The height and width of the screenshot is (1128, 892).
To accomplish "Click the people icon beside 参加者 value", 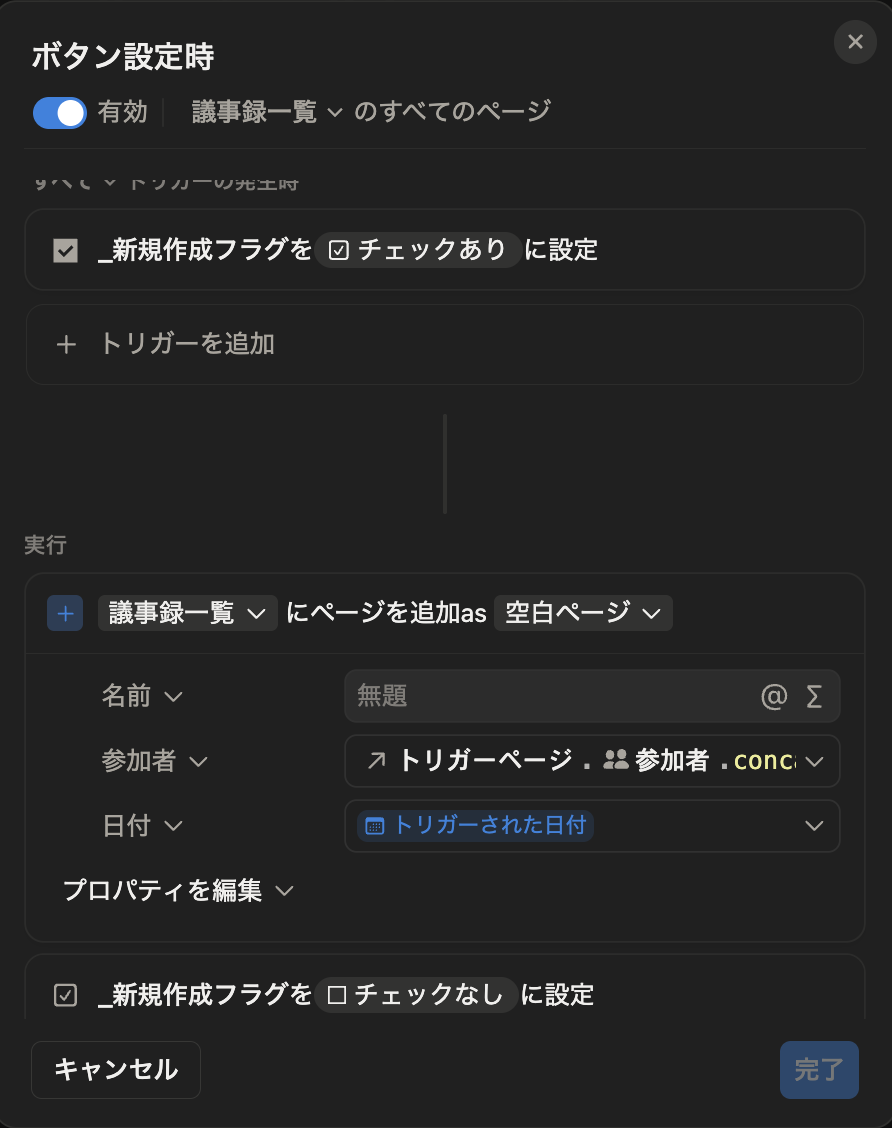I will pos(616,760).
